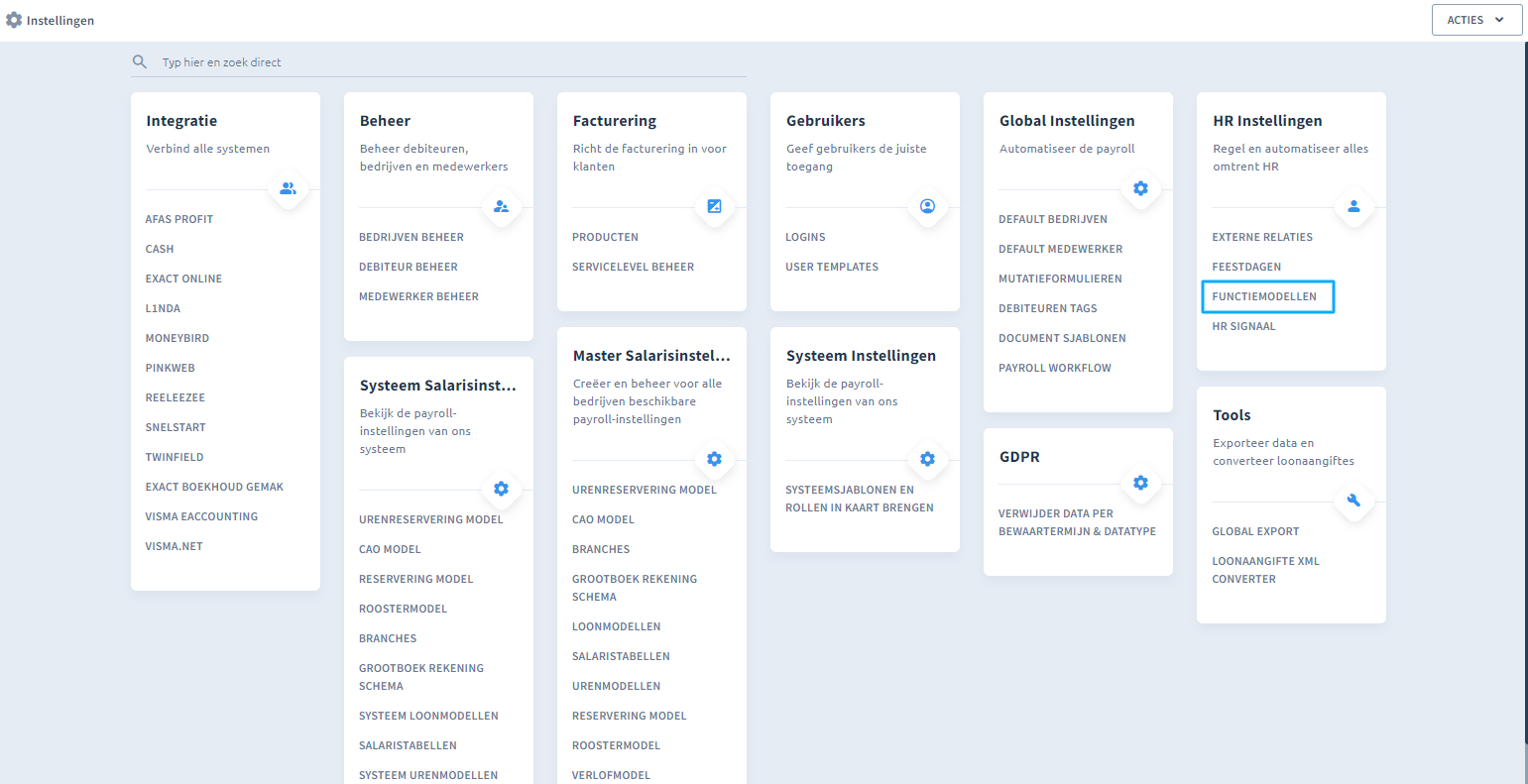Open GLOBAL EXPORT under Tools

click(1255, 531)
